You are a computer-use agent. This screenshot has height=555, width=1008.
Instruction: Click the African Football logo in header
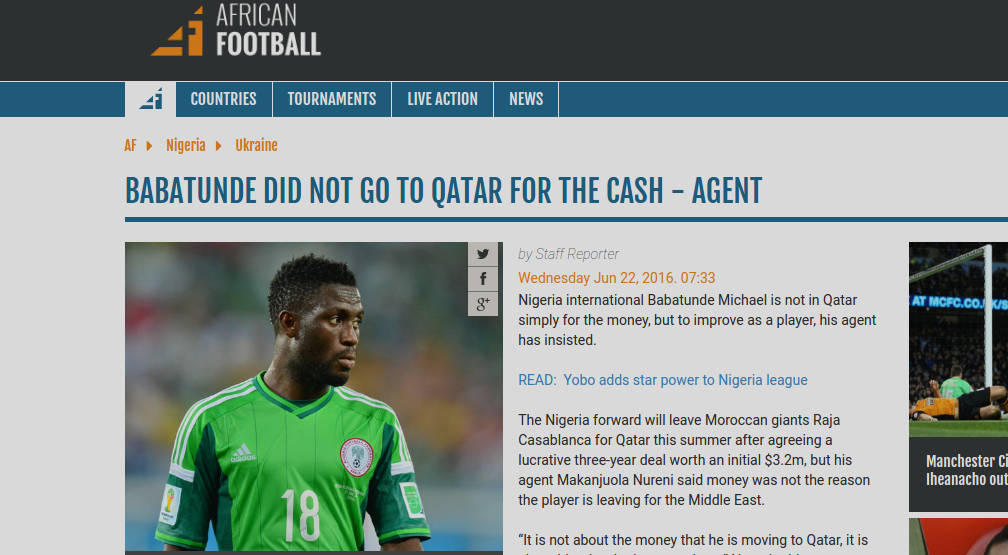236,30
